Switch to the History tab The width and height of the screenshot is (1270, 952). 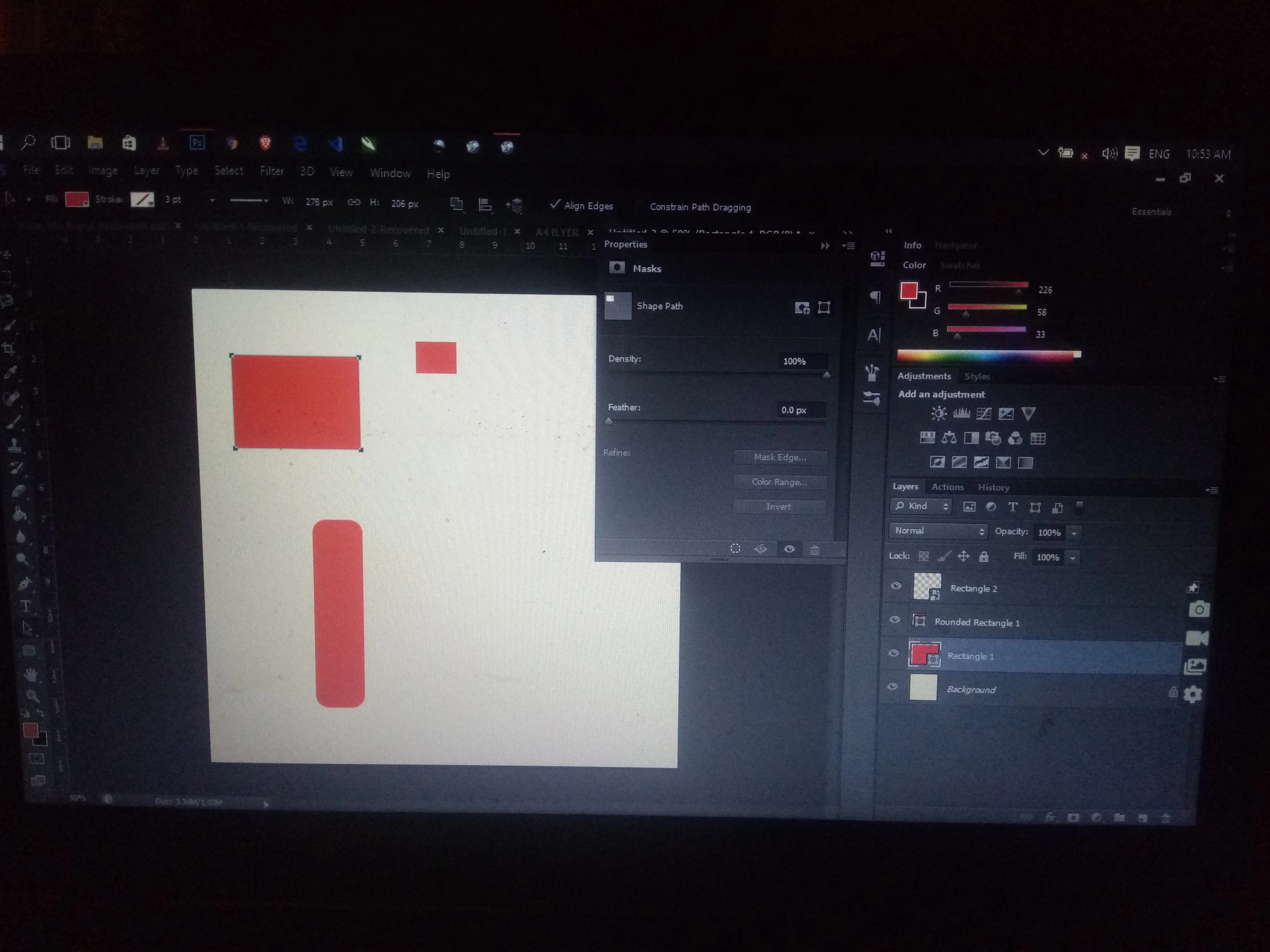point(993,487)
